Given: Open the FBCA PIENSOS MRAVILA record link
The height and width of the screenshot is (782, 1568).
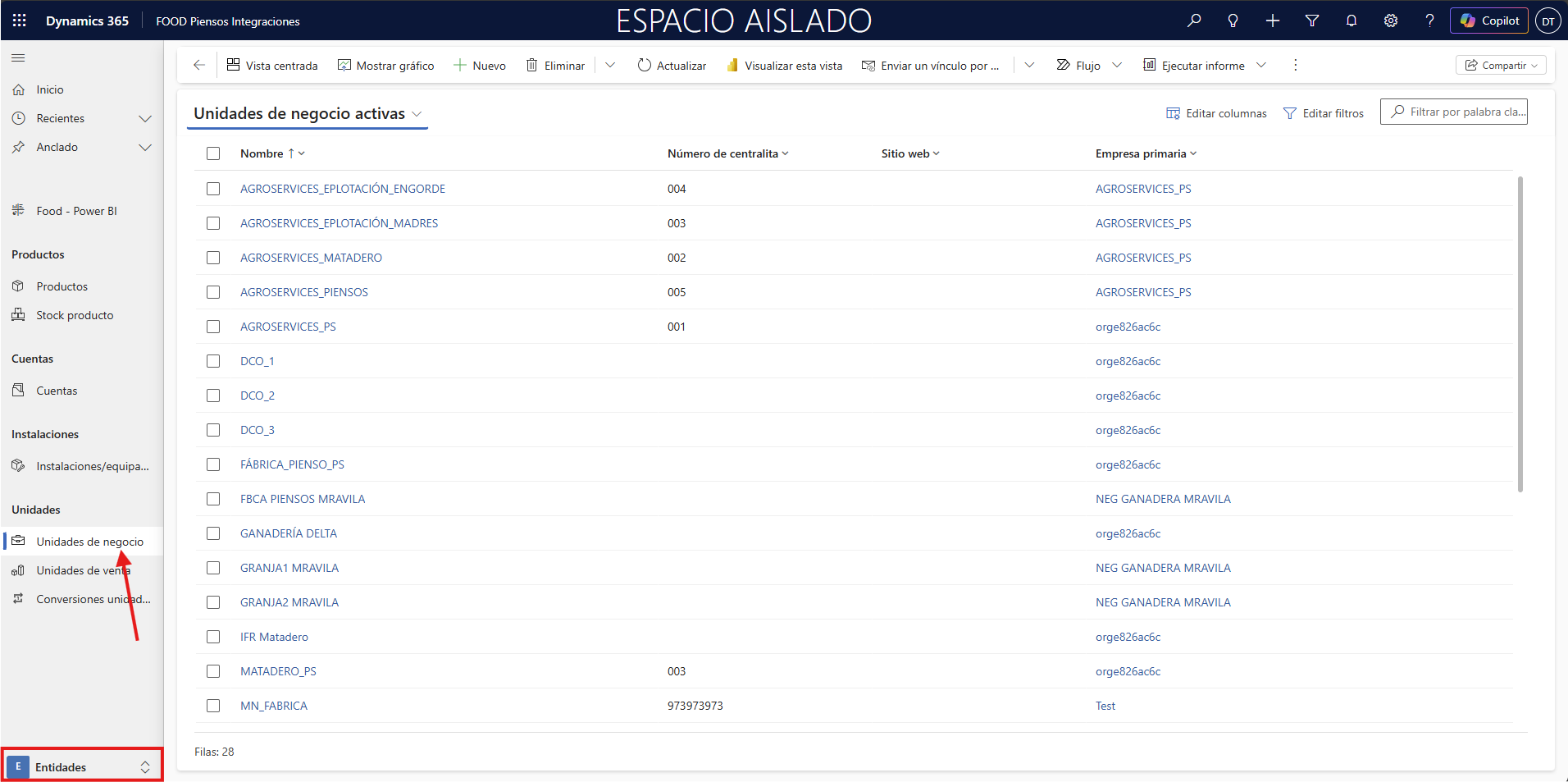Looking at the screenshot, I should tap(303, 499).
